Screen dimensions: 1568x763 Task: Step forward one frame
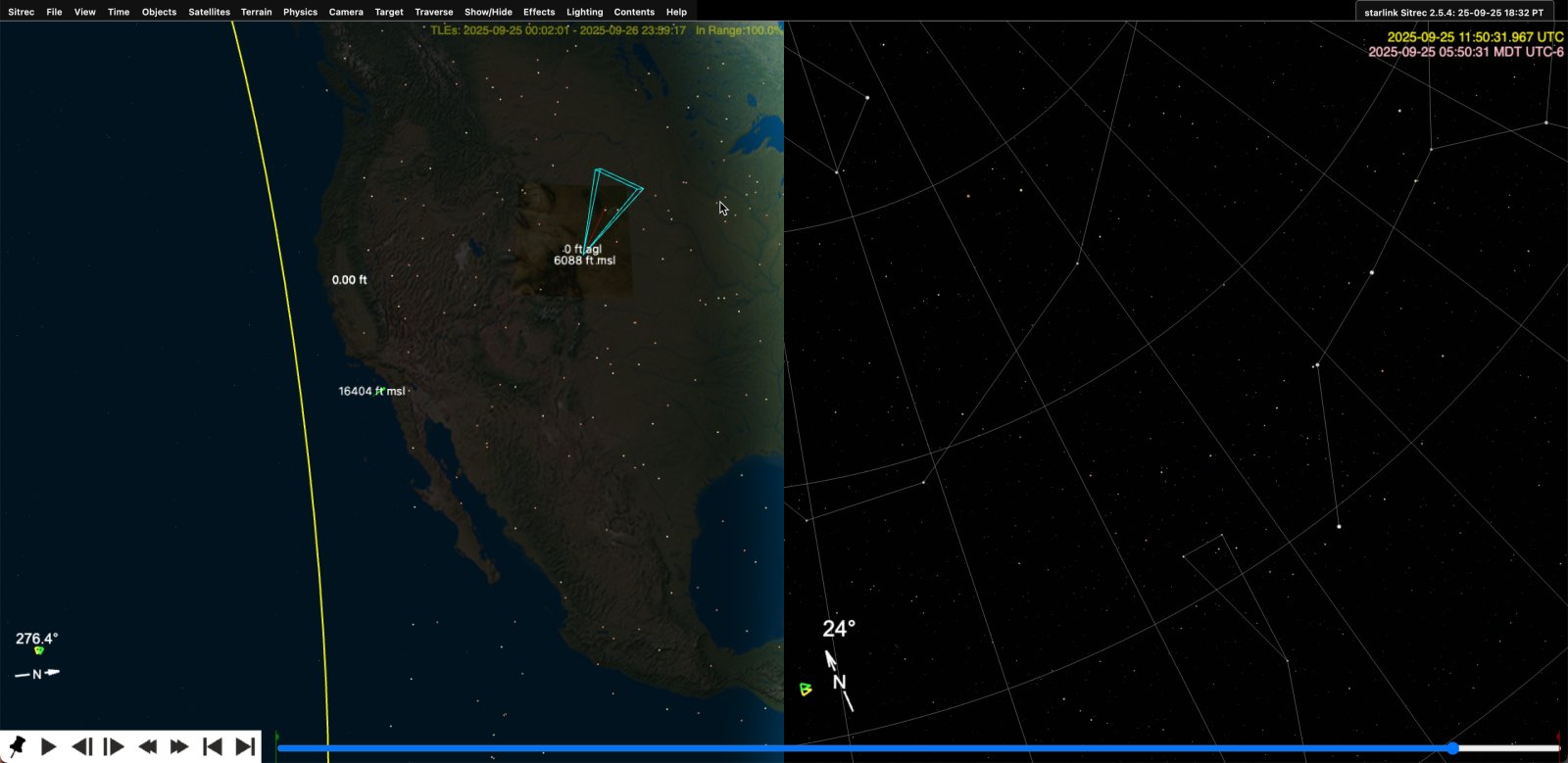click(114, 746)
